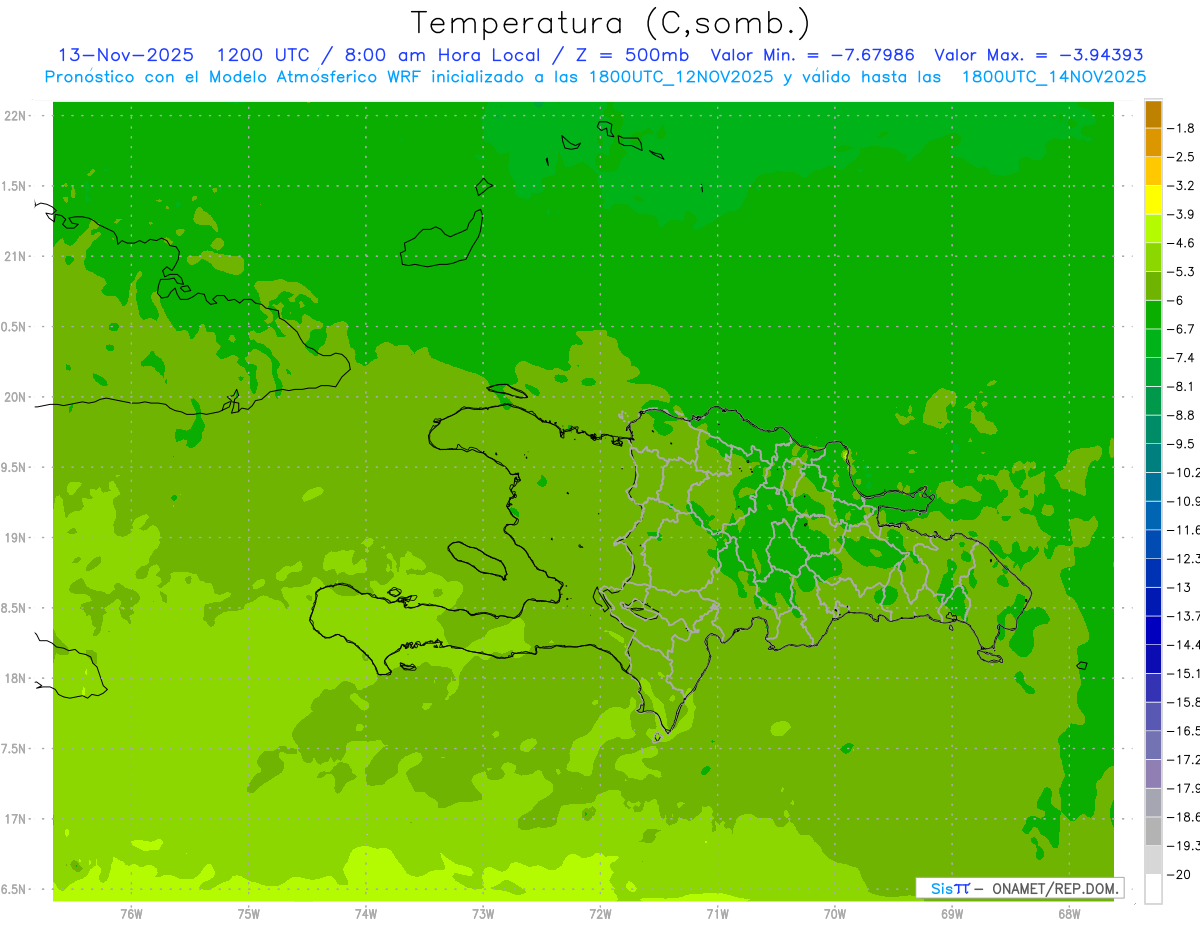The image size is (1200, 927).
Task: Click the "75W" longitude label
Action: [x=249, y=913]
